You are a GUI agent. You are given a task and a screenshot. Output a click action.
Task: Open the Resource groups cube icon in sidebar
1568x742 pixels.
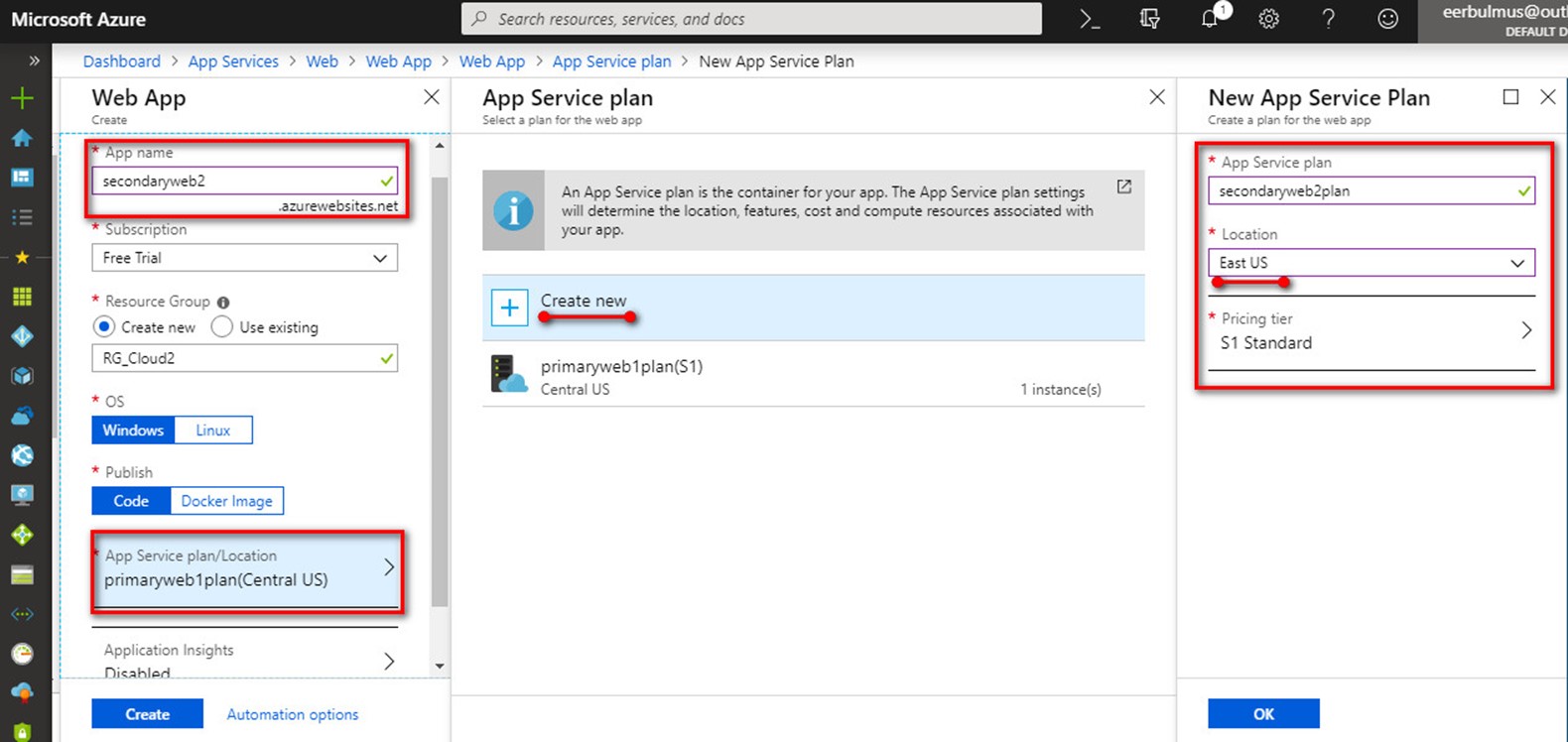pyautogui.click(x=22, y=376)
